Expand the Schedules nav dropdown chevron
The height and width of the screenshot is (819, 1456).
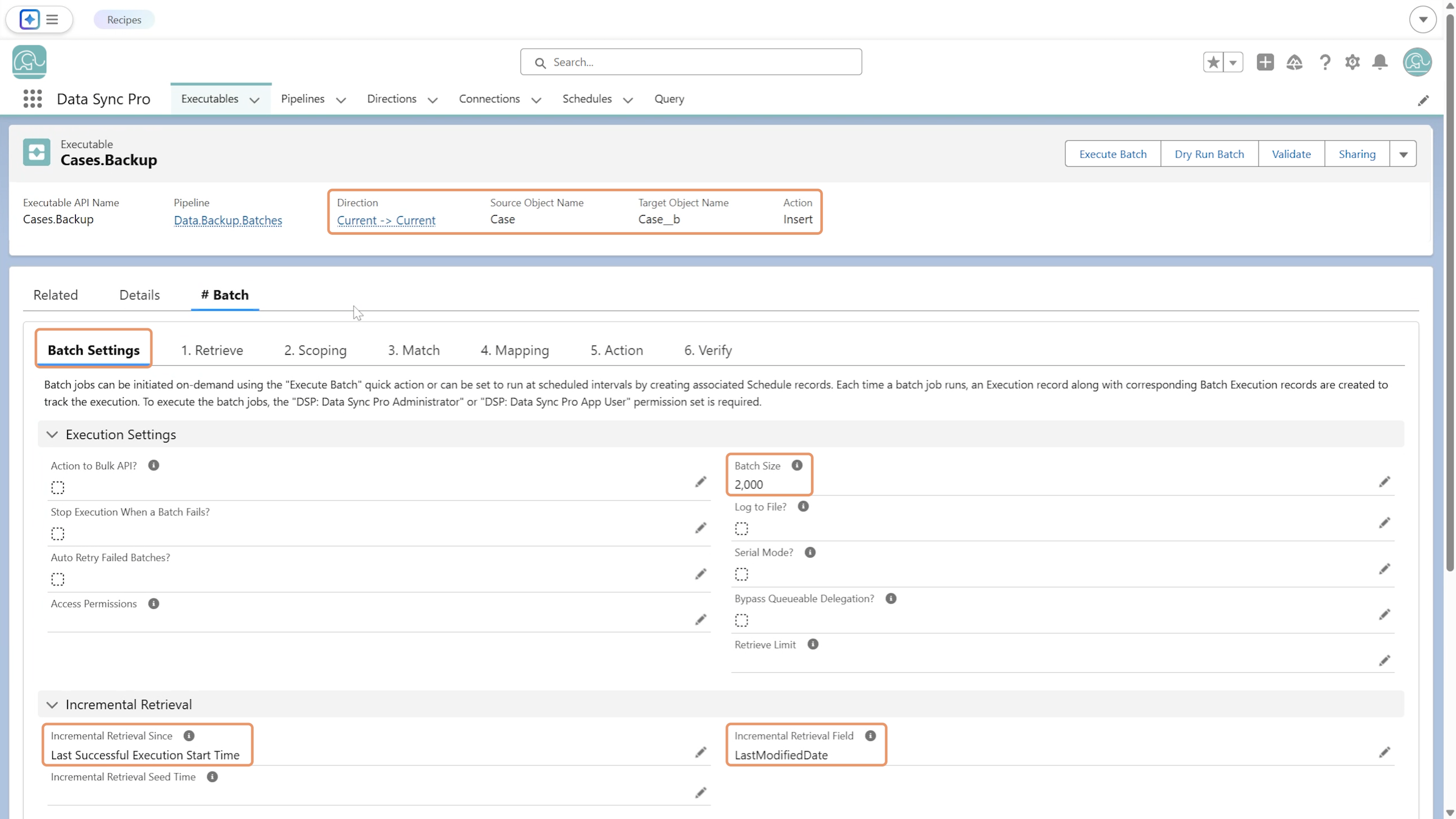click(x=628, y=100)
